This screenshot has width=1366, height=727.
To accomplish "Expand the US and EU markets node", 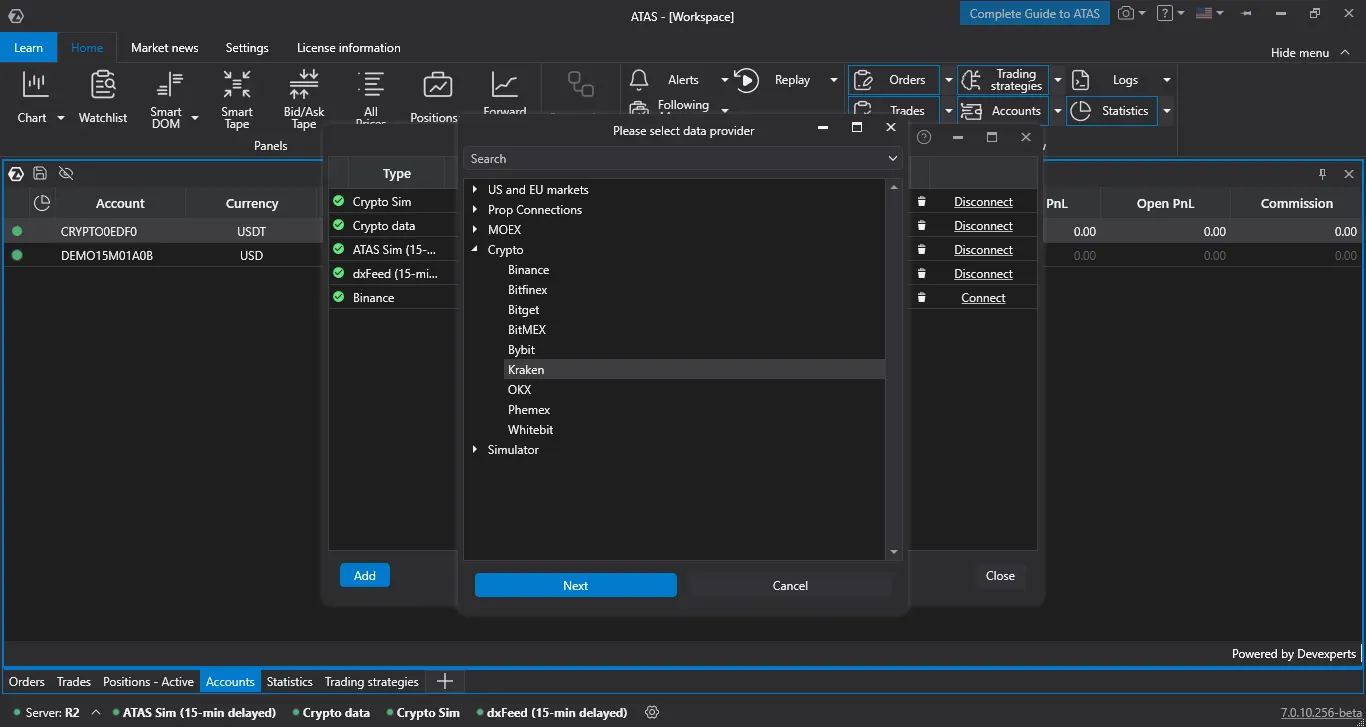I will tap(475, 190).
